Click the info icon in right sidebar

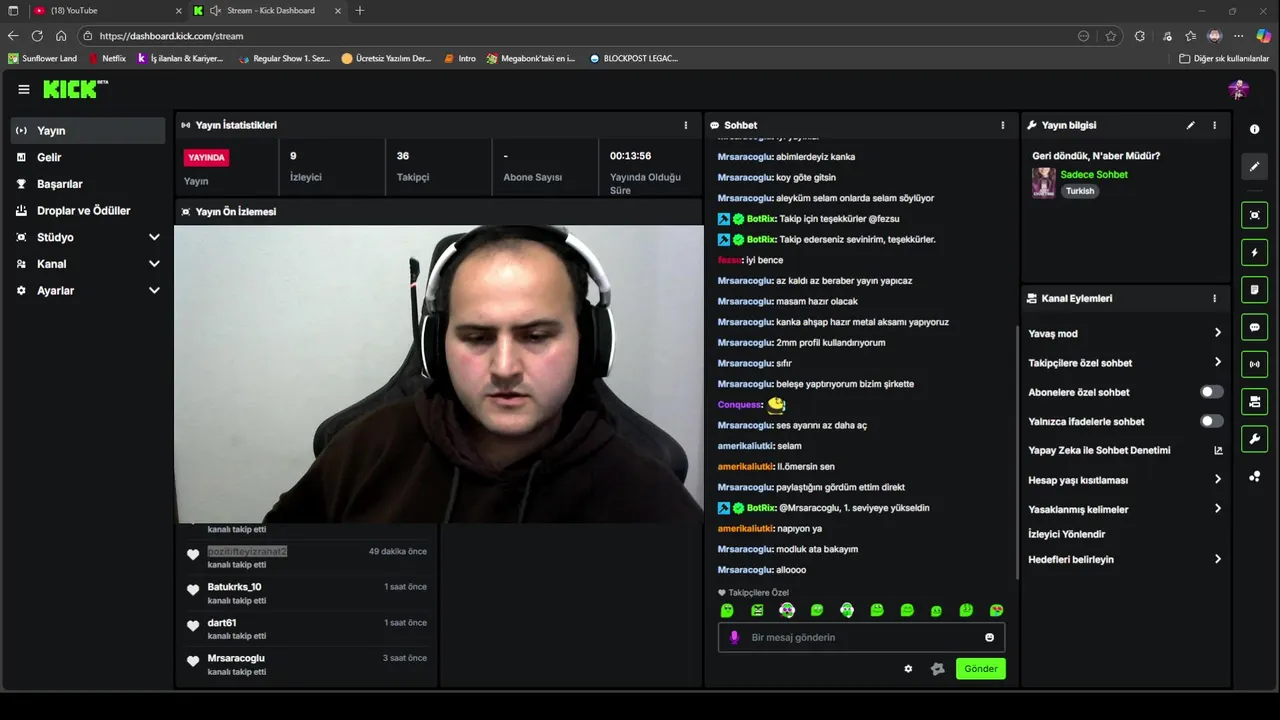[x=1254, y=130]
